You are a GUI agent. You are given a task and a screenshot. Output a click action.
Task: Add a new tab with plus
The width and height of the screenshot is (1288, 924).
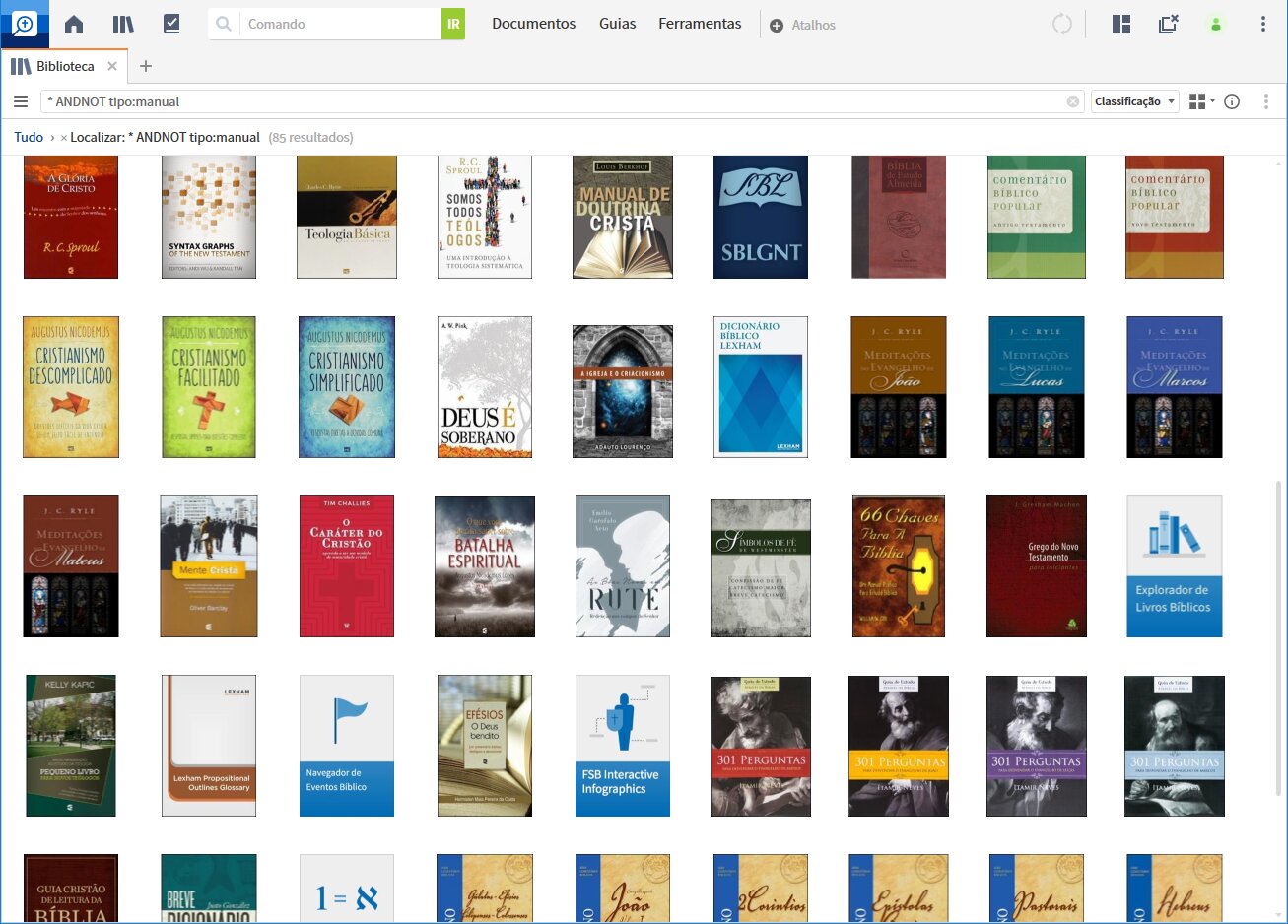pos(146,66)
